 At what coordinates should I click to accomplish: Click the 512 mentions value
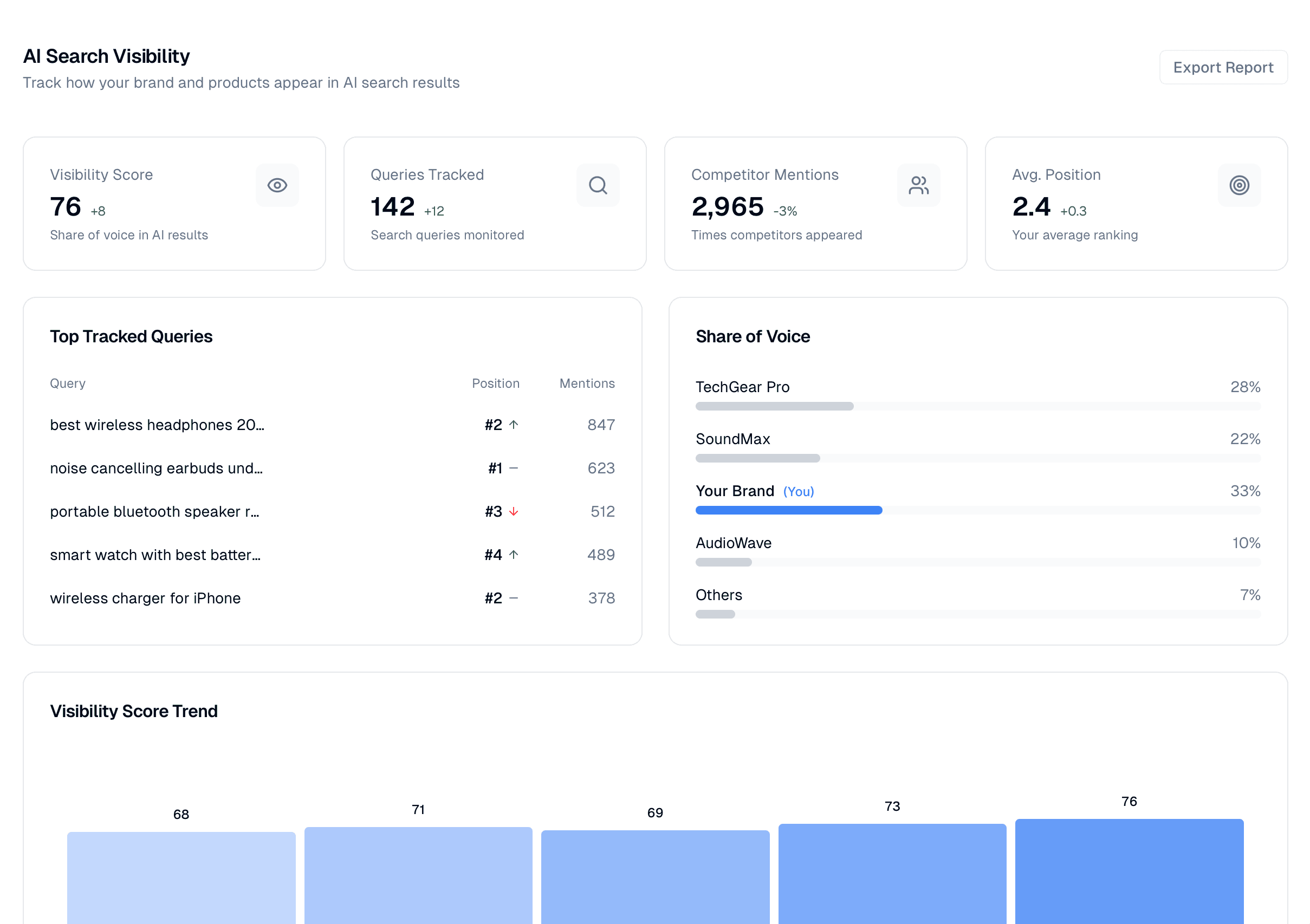click(602, 512)
